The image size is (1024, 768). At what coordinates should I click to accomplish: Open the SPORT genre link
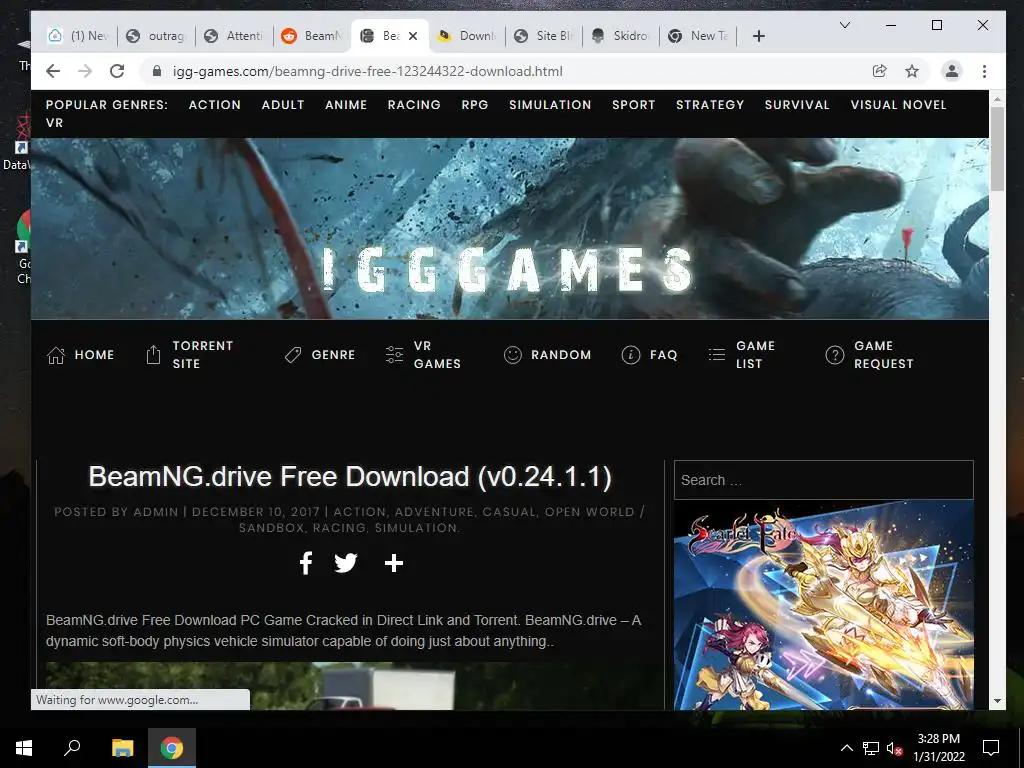click(x=633, y=104)
